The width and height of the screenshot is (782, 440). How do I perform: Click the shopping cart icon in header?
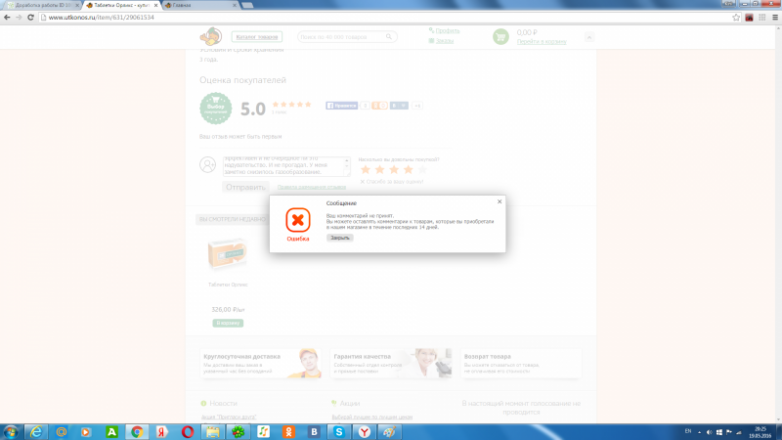500,37
